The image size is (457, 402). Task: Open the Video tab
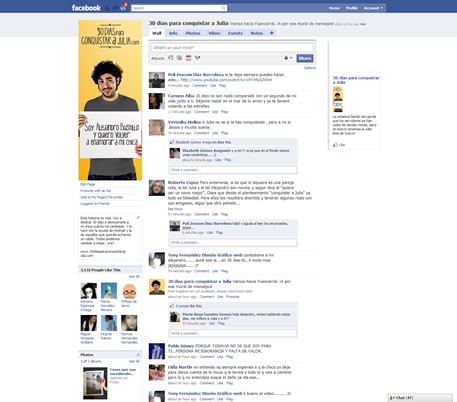pos(214,33)
